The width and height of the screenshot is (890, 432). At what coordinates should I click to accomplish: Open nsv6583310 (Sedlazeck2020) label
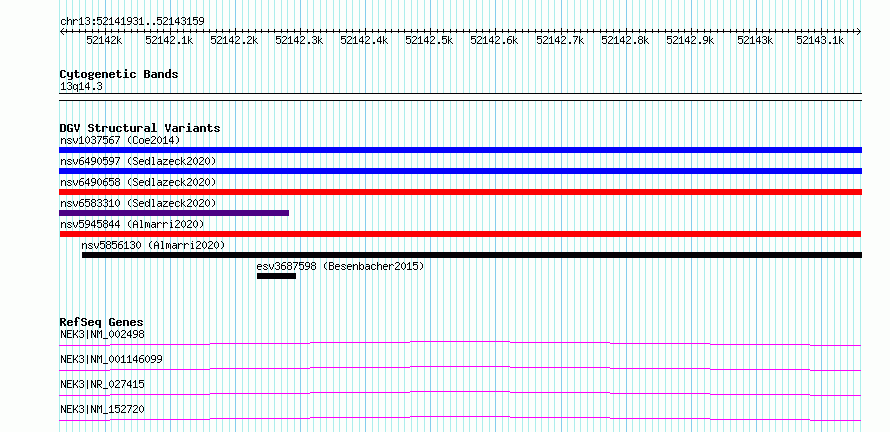pos(138,203)
